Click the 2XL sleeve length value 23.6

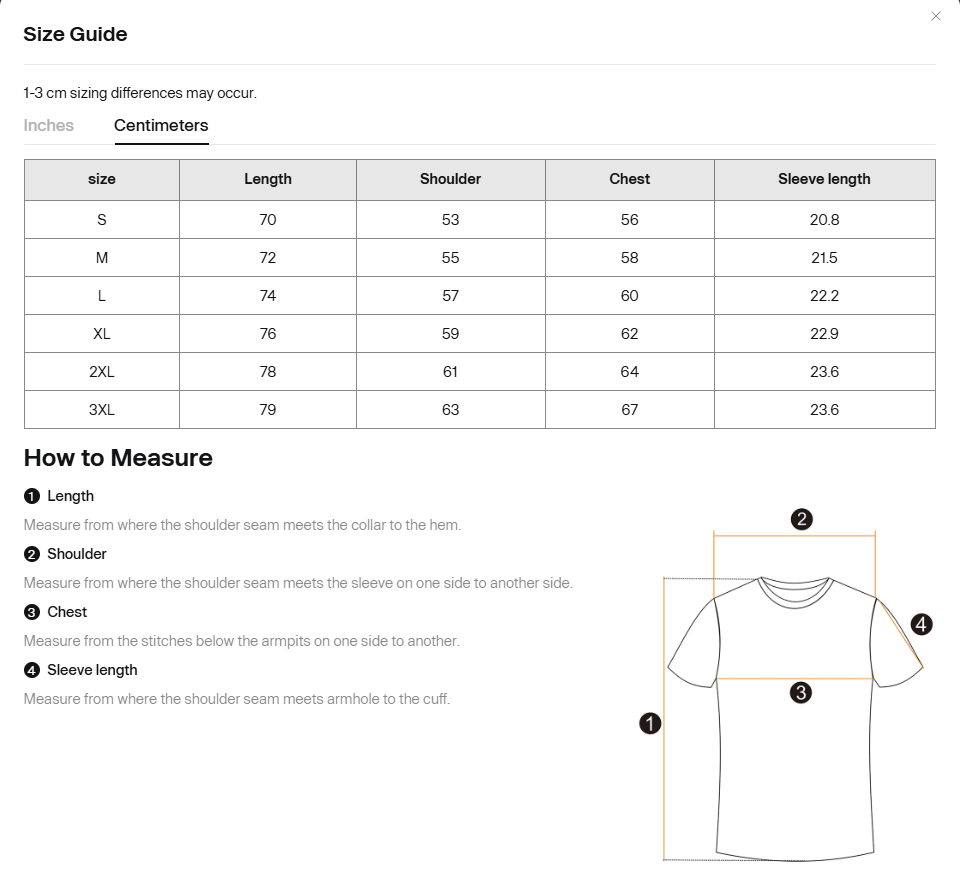[824, 372]
